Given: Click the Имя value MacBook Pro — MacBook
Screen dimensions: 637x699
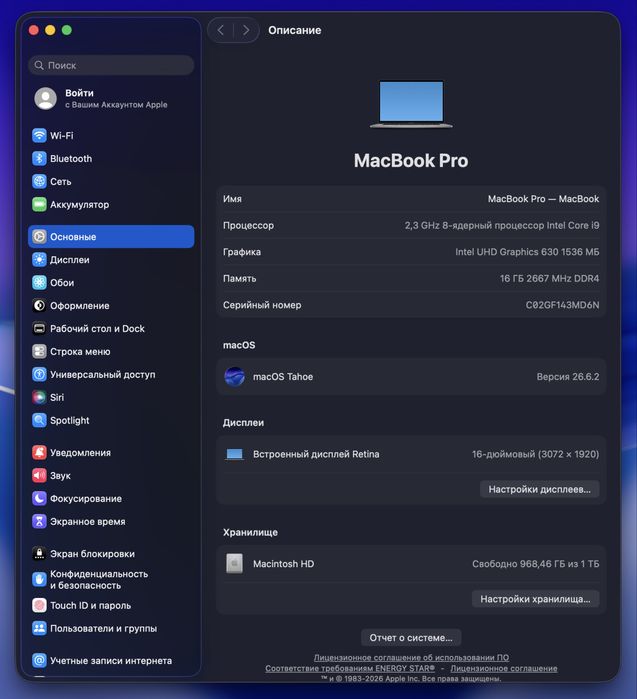Looking at the screenshot, I should pos(543,199).
